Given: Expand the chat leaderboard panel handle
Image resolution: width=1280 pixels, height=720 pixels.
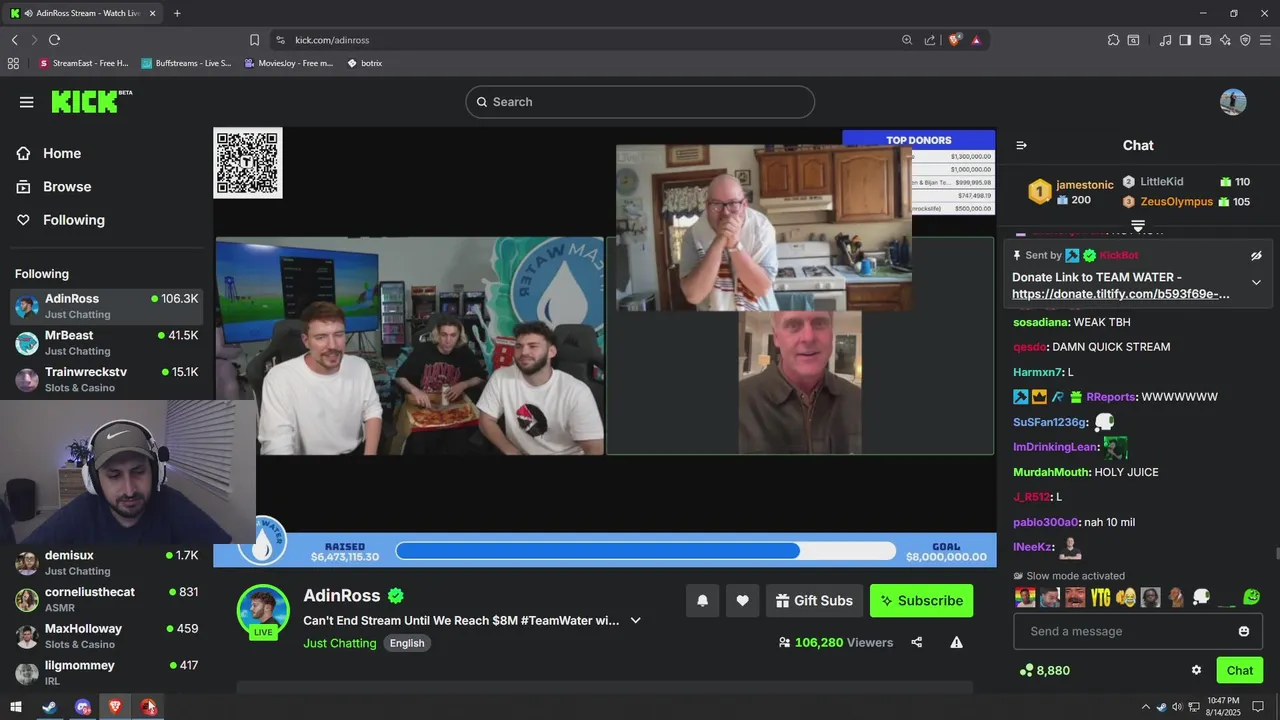Looking at the screenshot, I should (x=1138, y=225).
